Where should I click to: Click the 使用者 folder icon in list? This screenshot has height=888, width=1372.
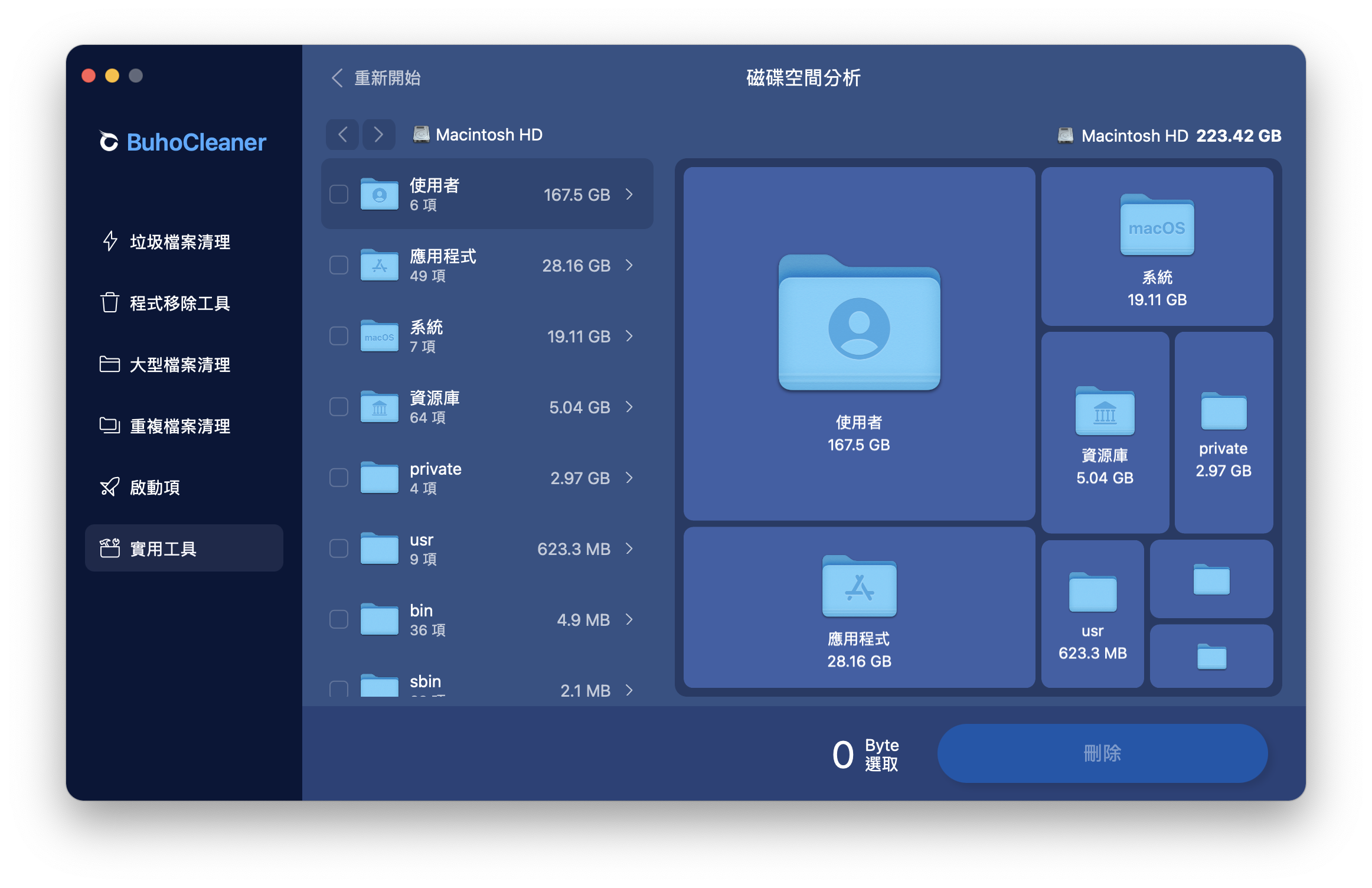(380, 194)
